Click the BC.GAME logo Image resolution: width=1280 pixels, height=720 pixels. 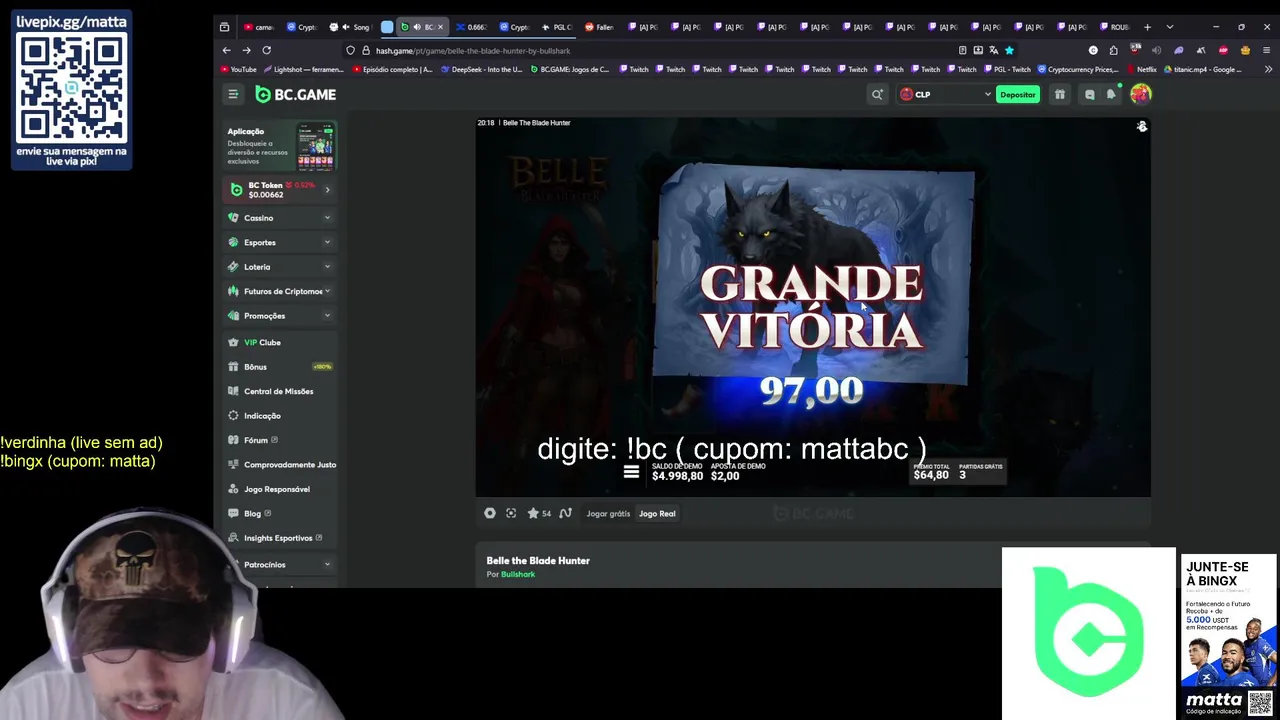(296, 94)
